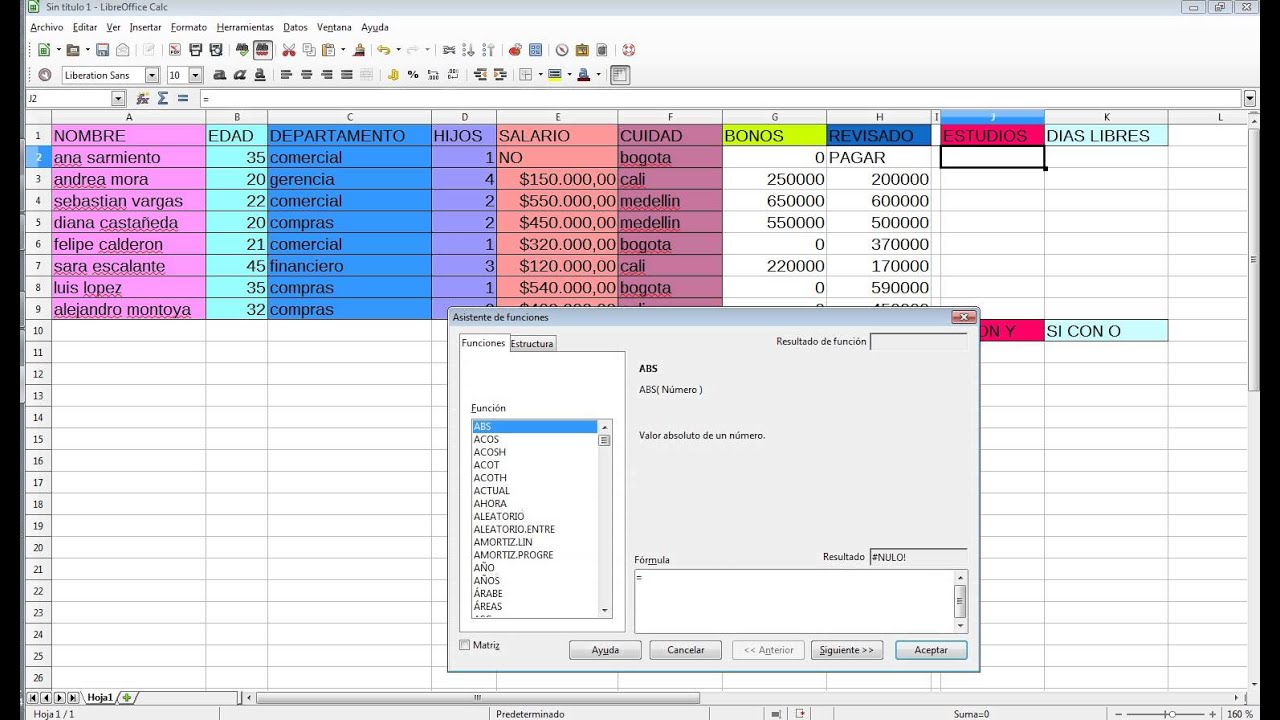Toggle Align Right
Image resolution: width=1280 pixels, height=720 pixels.
tap(327, 75)
